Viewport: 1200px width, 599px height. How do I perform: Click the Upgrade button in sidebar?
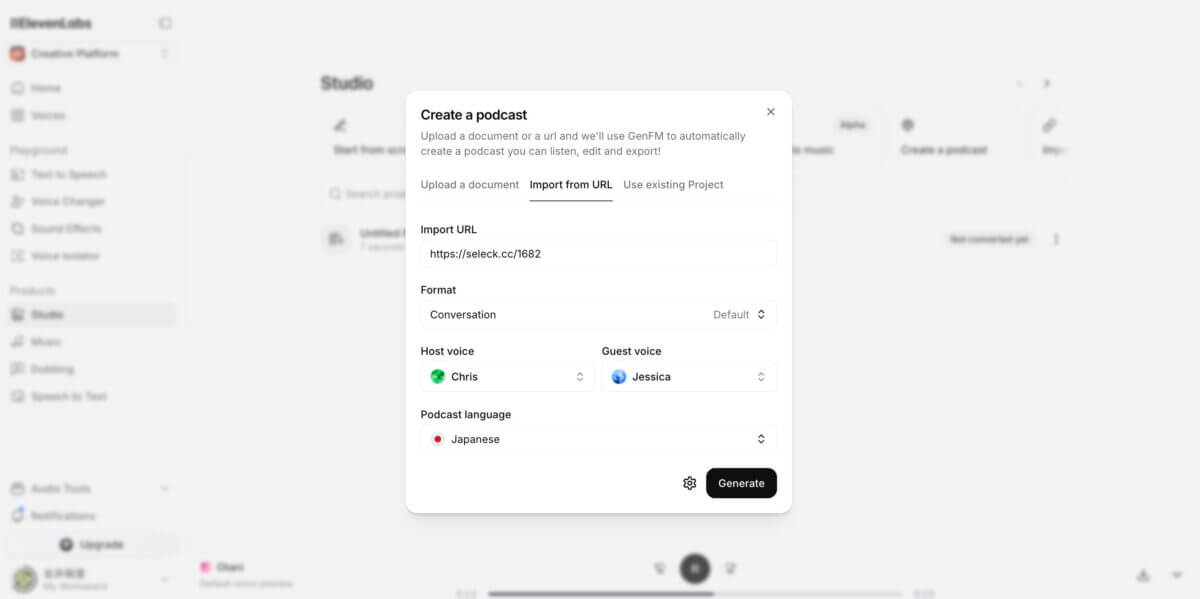coord(91,545)
